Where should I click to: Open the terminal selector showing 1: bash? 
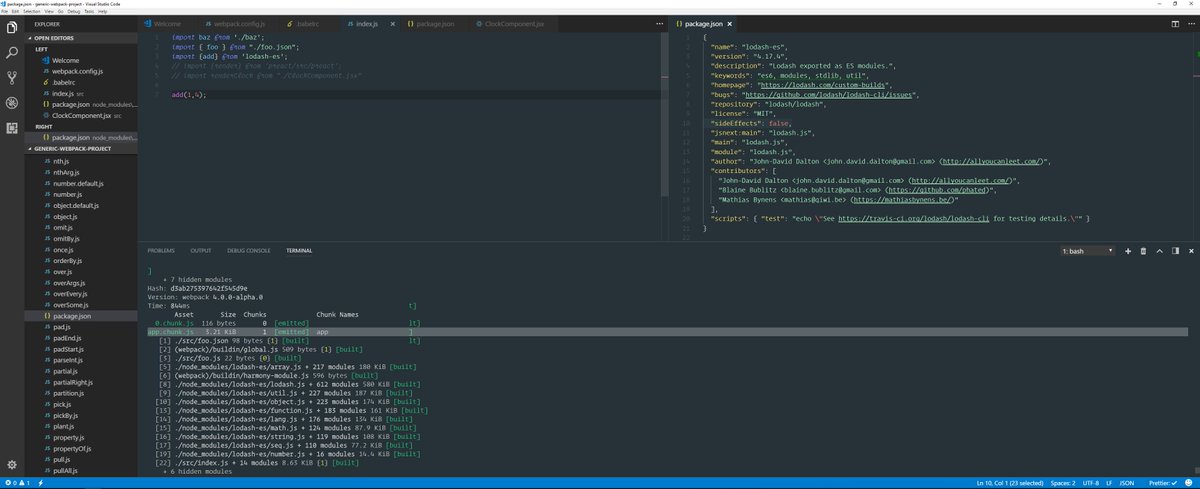pyautogui.click(x=1086, y=251)
